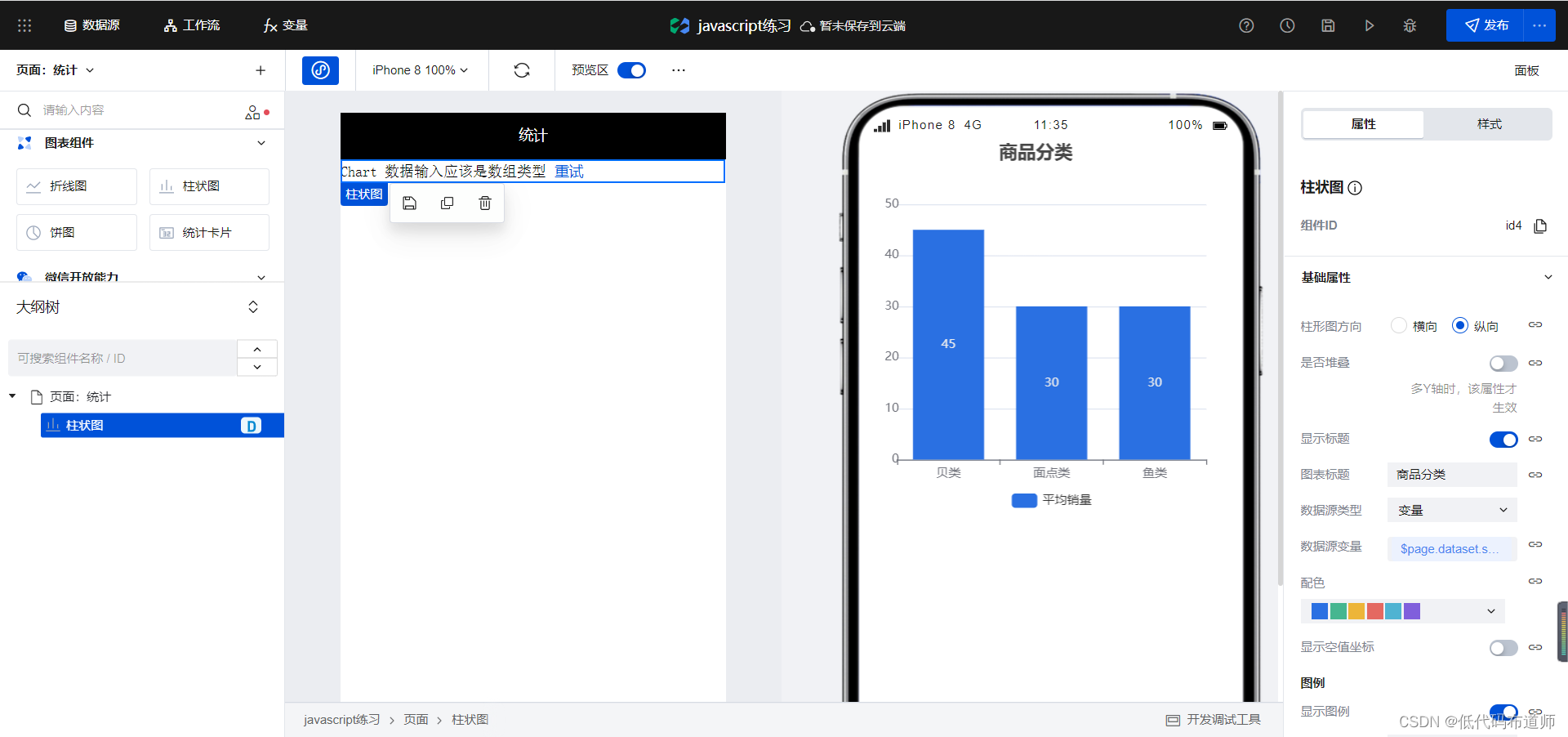Click the refresh canvas icon
Image resolution: width=1568 pixels, height=737 pixels.
522,70
